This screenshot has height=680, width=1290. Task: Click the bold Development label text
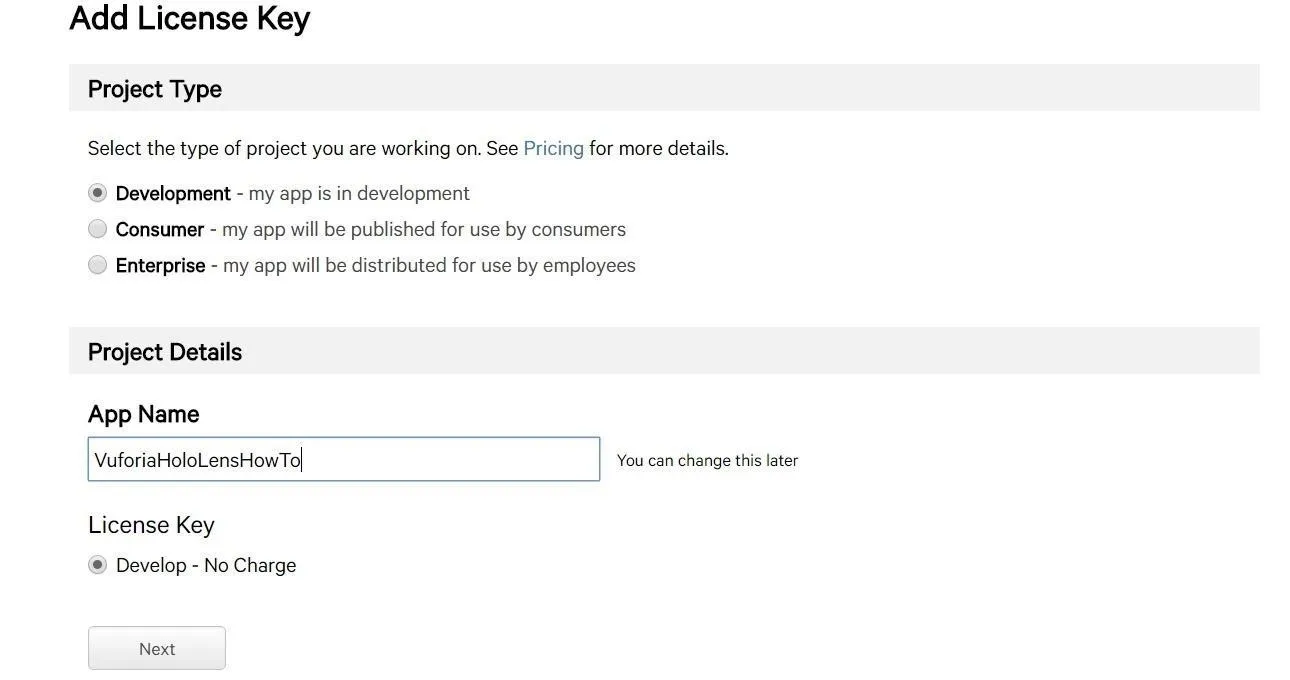[x=173, y=193]
